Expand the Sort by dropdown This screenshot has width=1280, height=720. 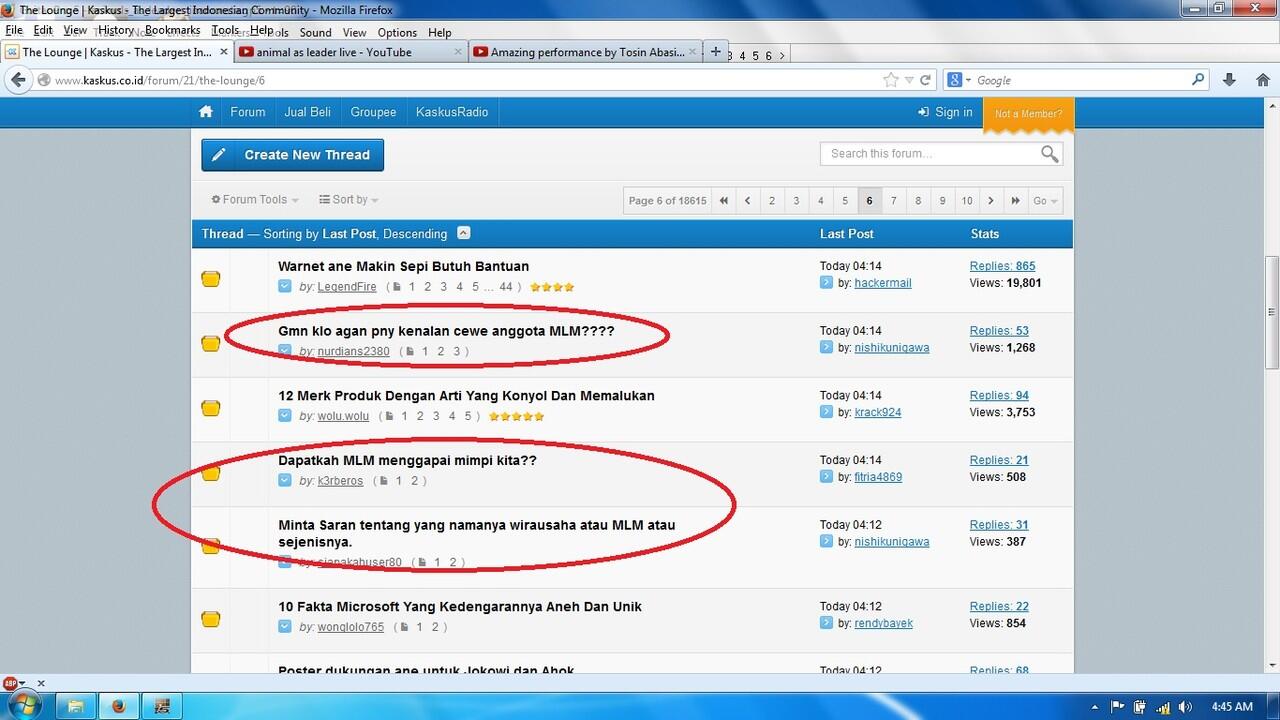click(350, 200)
